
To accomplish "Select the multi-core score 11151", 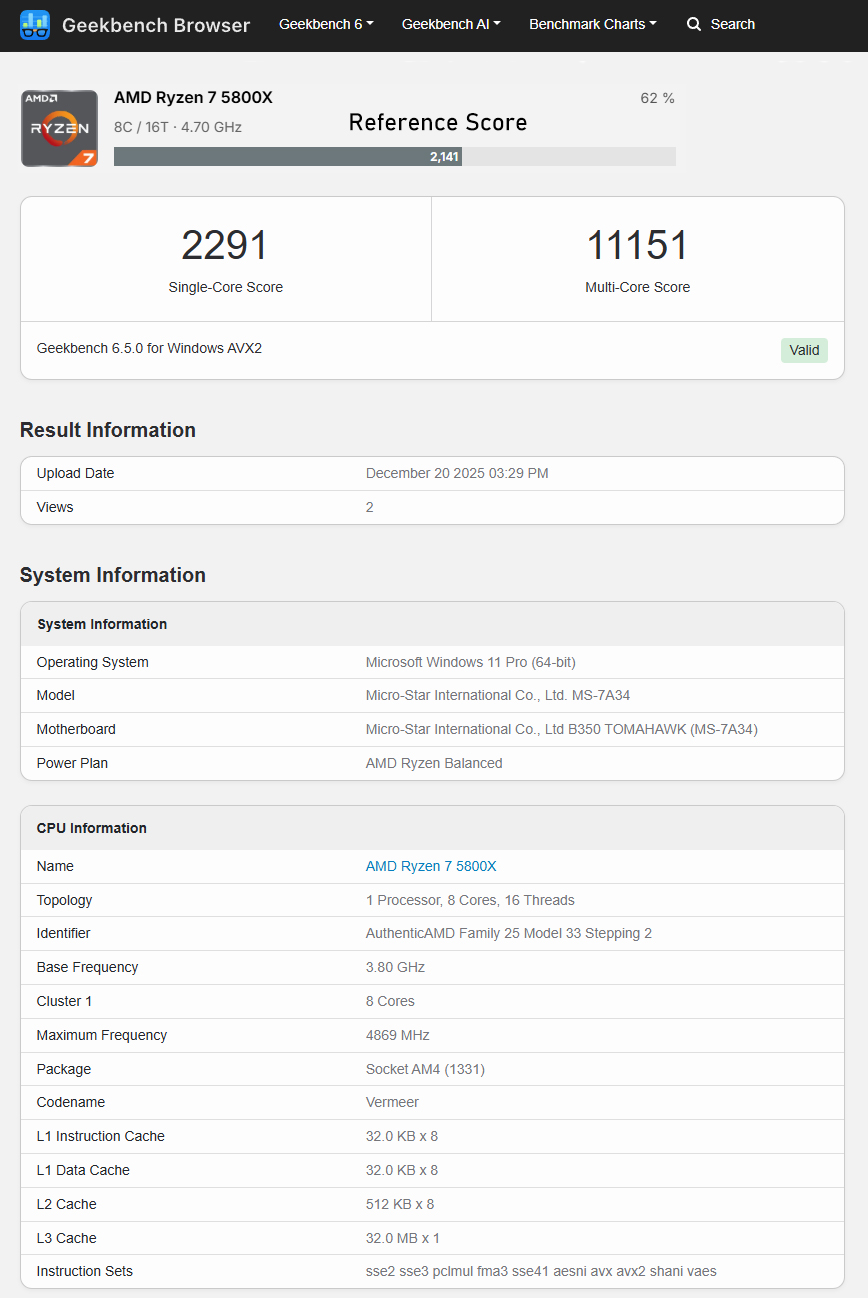I will click(x=637, y=246).
